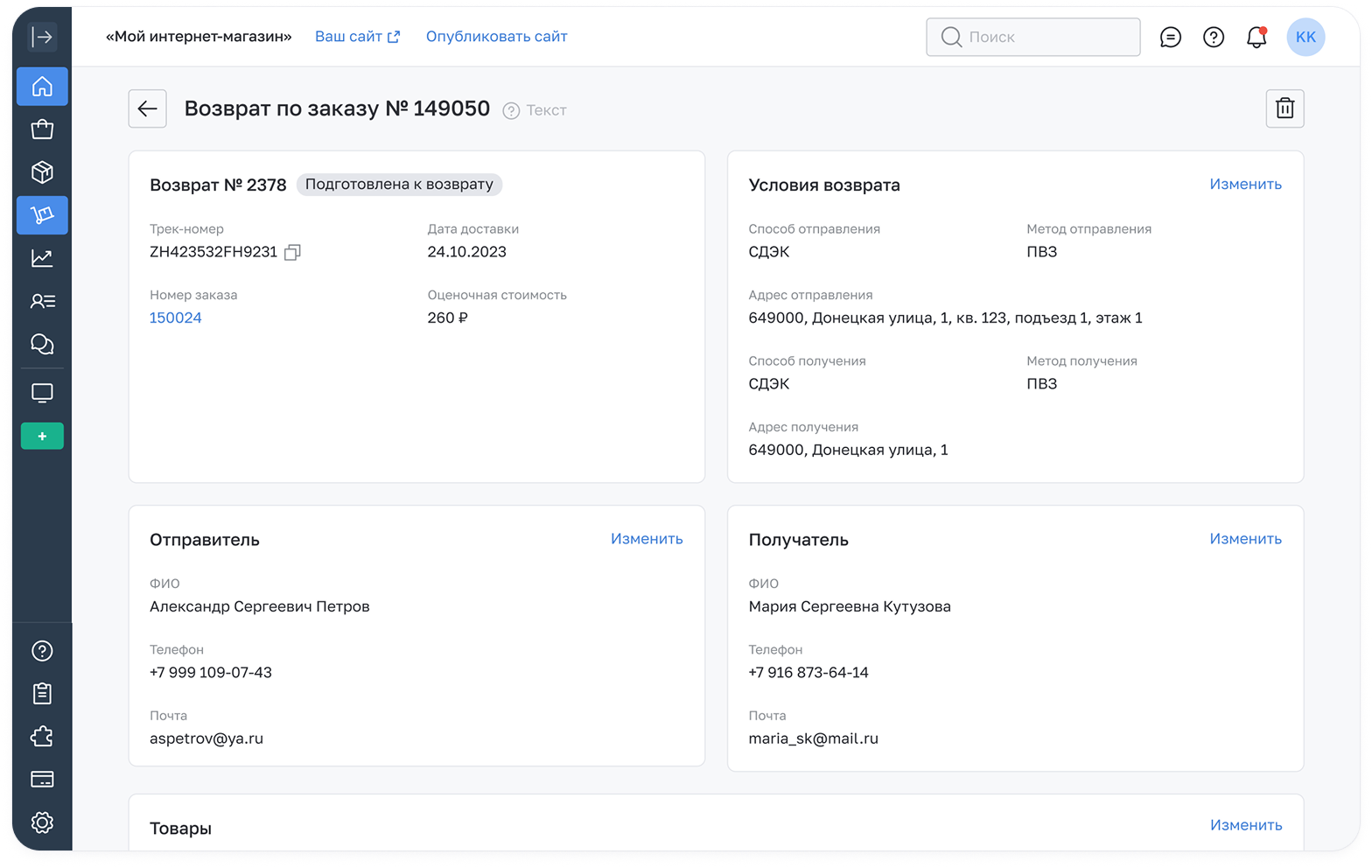The height and width of the screenshot is (868, 1372).
Task: Open the KK user avatar menu
Action: point(1305,37)
